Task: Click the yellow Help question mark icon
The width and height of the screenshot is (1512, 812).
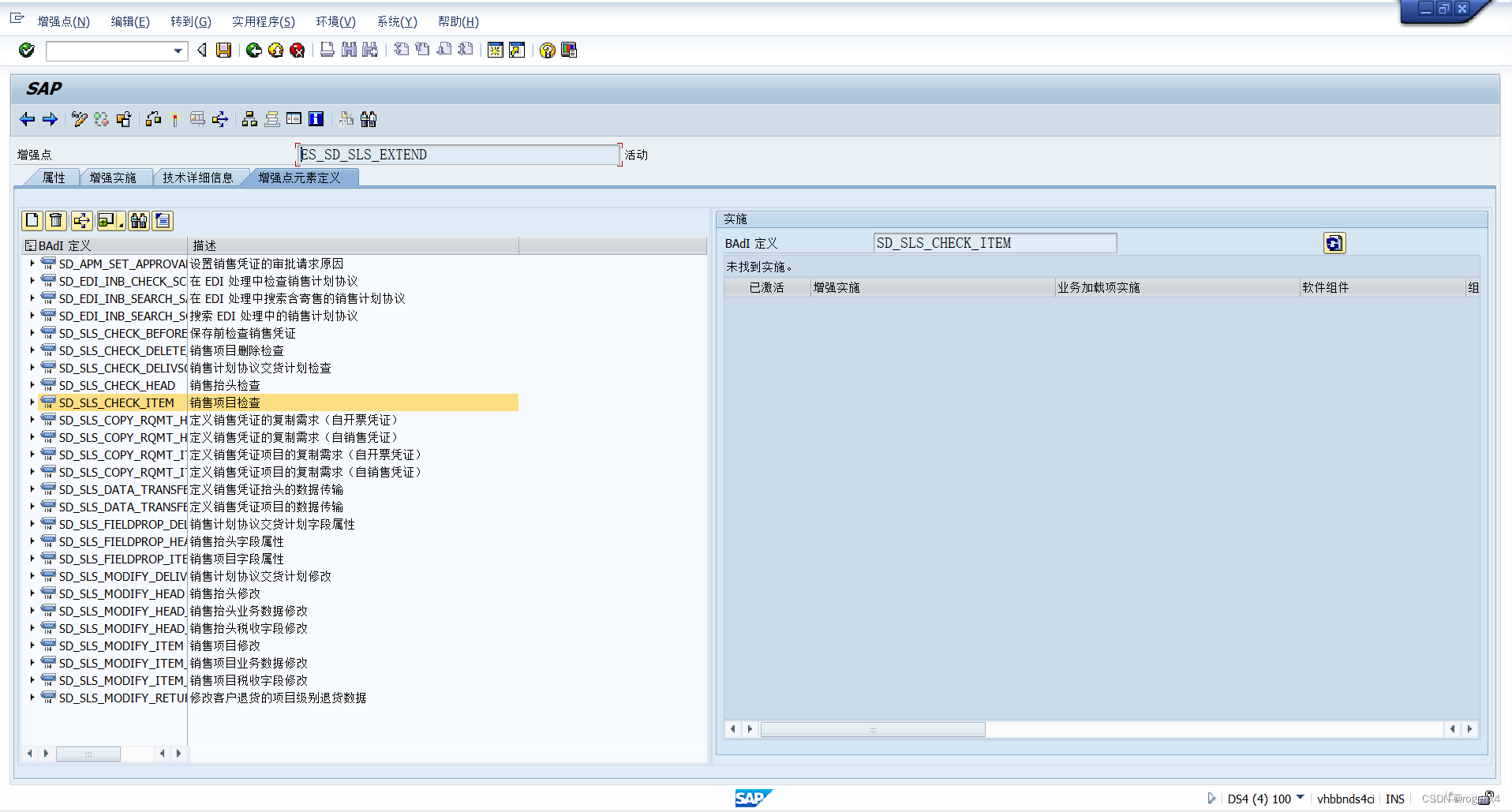Action: point(547,51)
